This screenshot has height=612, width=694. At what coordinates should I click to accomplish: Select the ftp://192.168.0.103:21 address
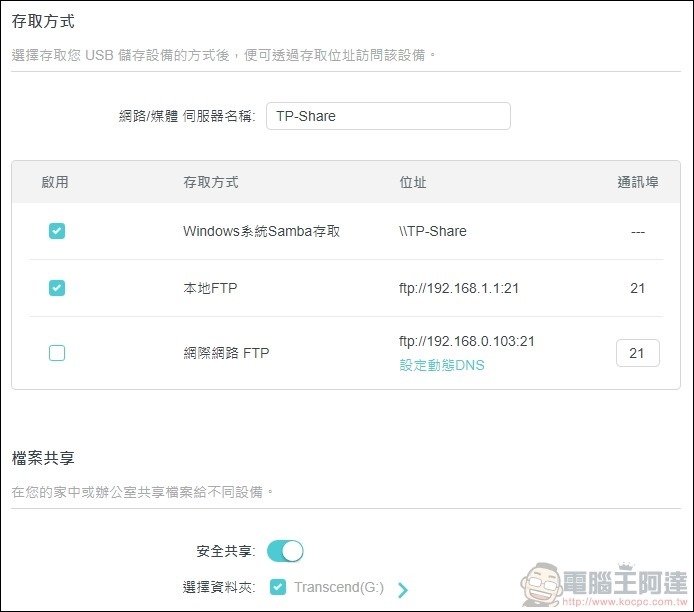(467, 341)
